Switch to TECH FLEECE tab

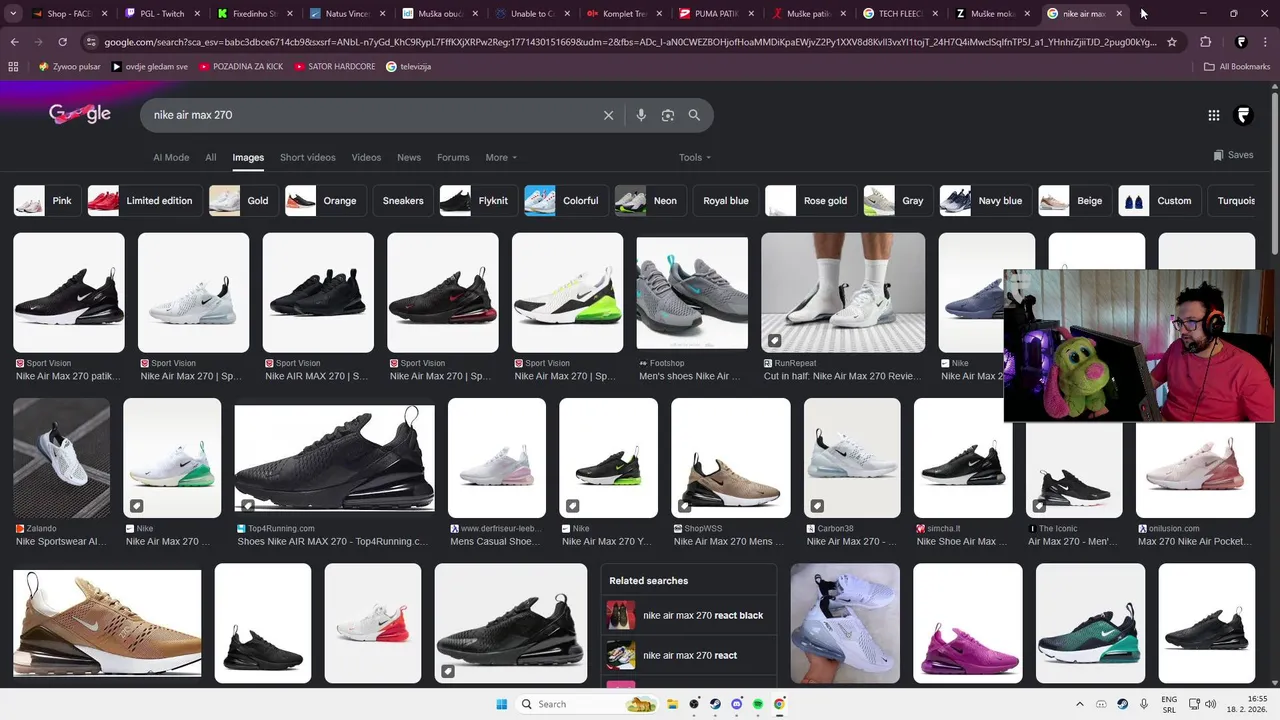click(899, 14)
